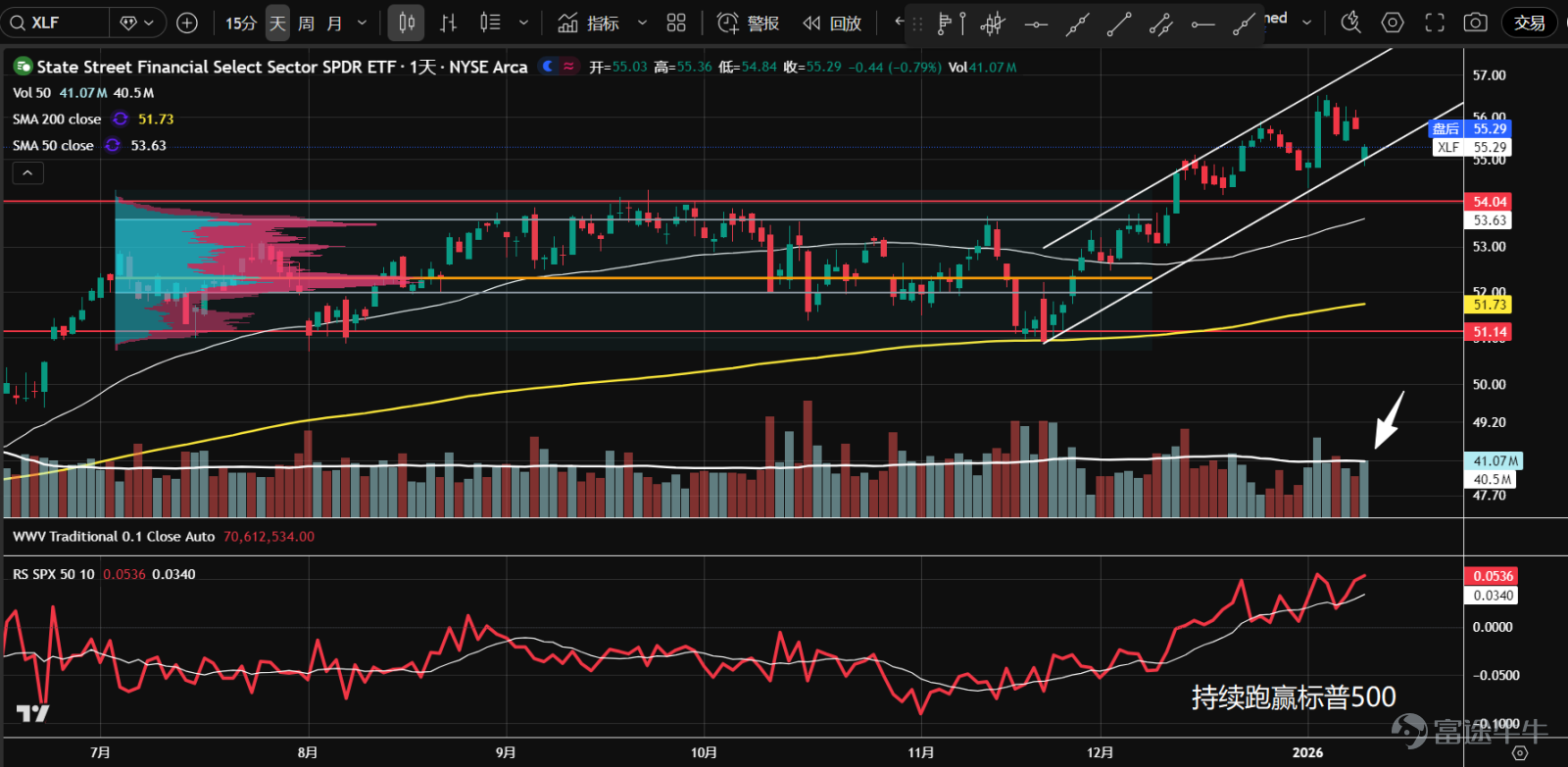Select the bar chart style icon
The width and height of the screenshot is (1568, 767).
(448, 23)
